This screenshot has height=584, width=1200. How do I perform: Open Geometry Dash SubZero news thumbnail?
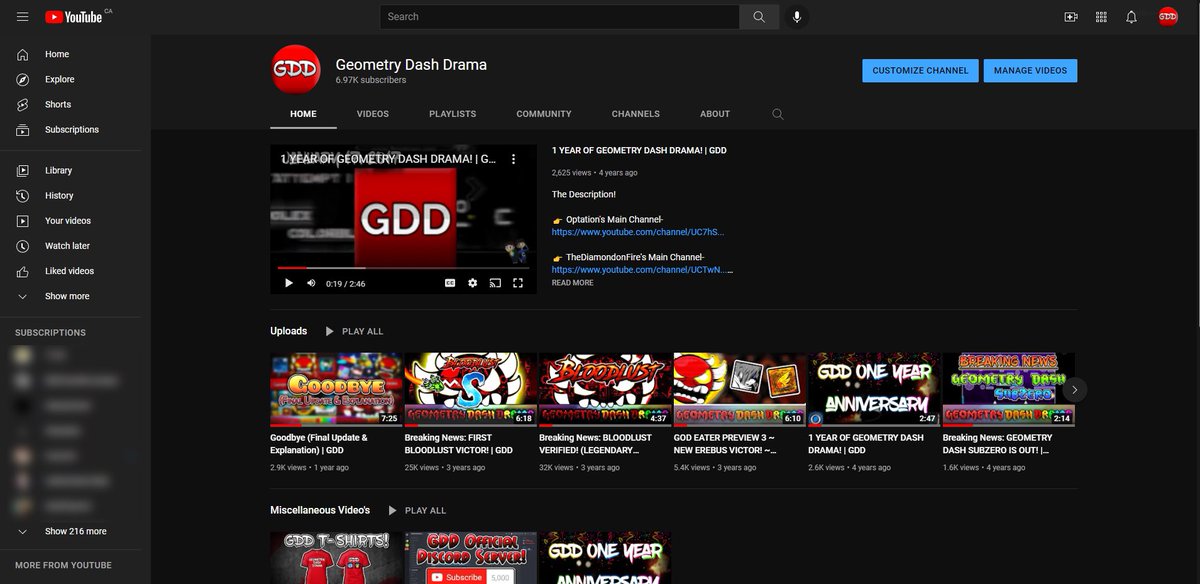click(x=1009, y=390)
